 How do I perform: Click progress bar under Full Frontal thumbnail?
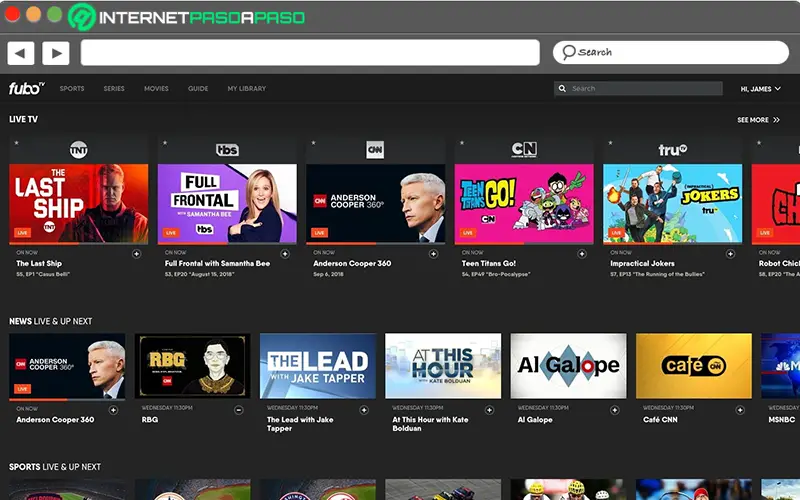[227, 244]
